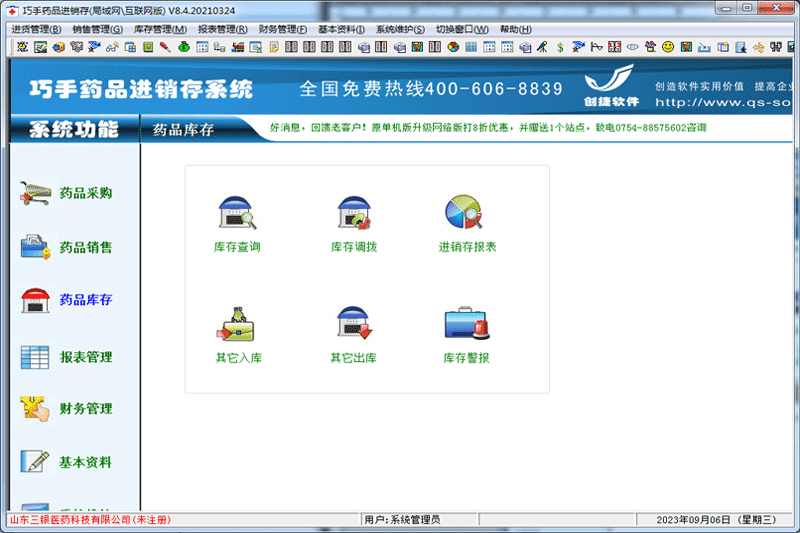Click the color pie wheel toolbar icon
The height and width of the screenshot is (533, 800).
pyautogui.click(x=453, y=47)
